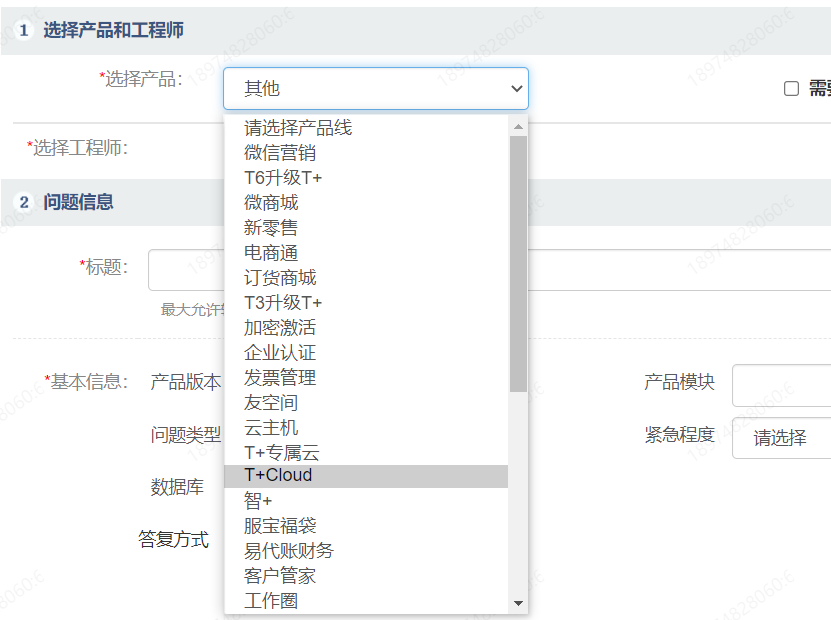
Task: Select 订货商城 option
Action: click(x=366, y=278)
